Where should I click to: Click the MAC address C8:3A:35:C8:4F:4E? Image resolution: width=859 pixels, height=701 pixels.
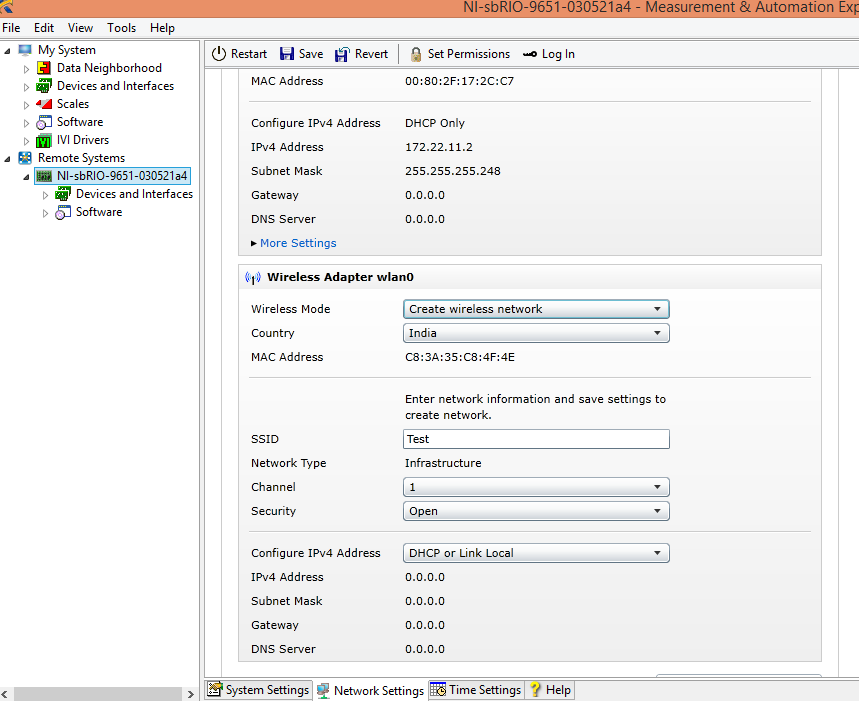coord(460,358)
